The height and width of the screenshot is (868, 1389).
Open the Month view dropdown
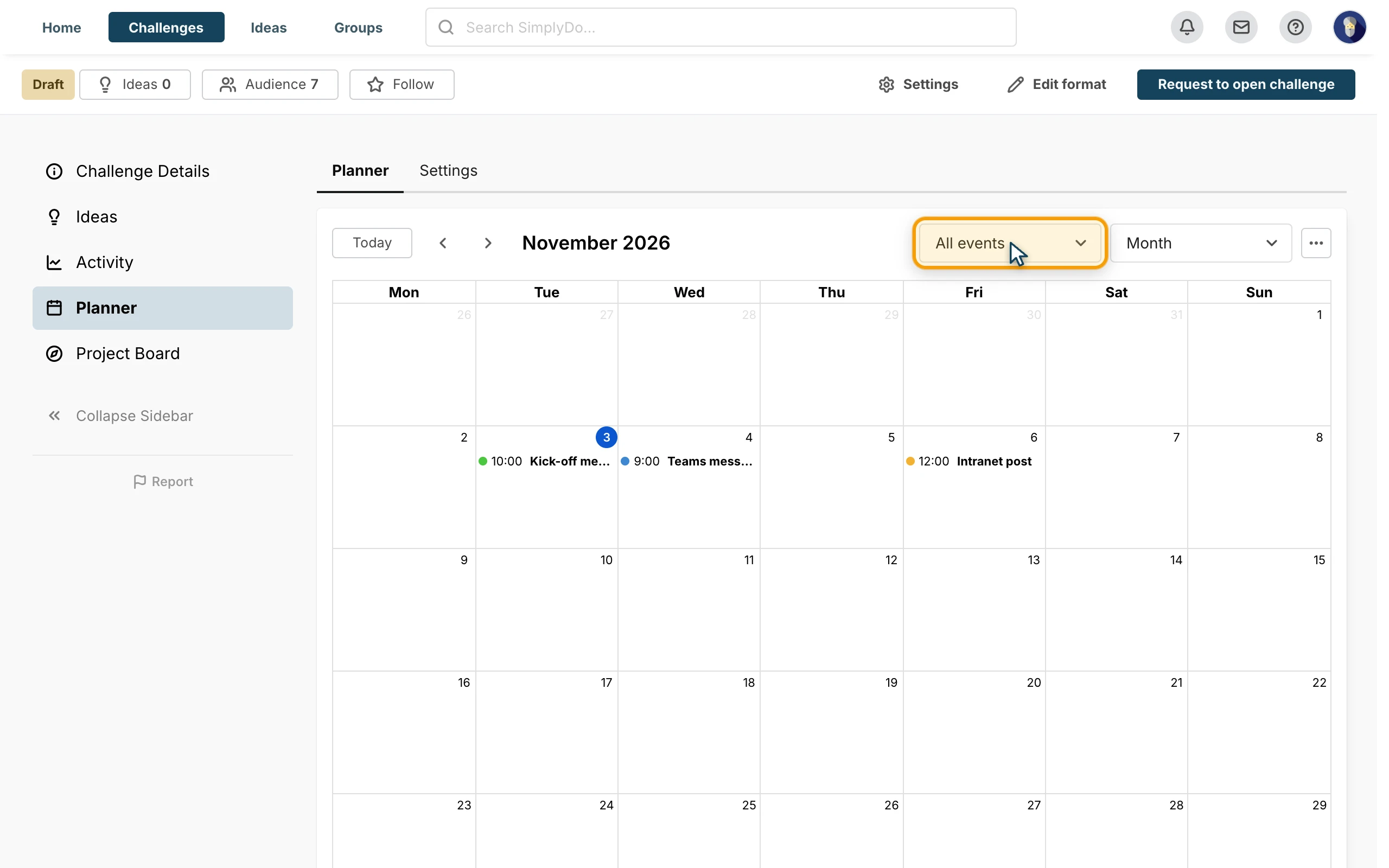pos(1200,243)
